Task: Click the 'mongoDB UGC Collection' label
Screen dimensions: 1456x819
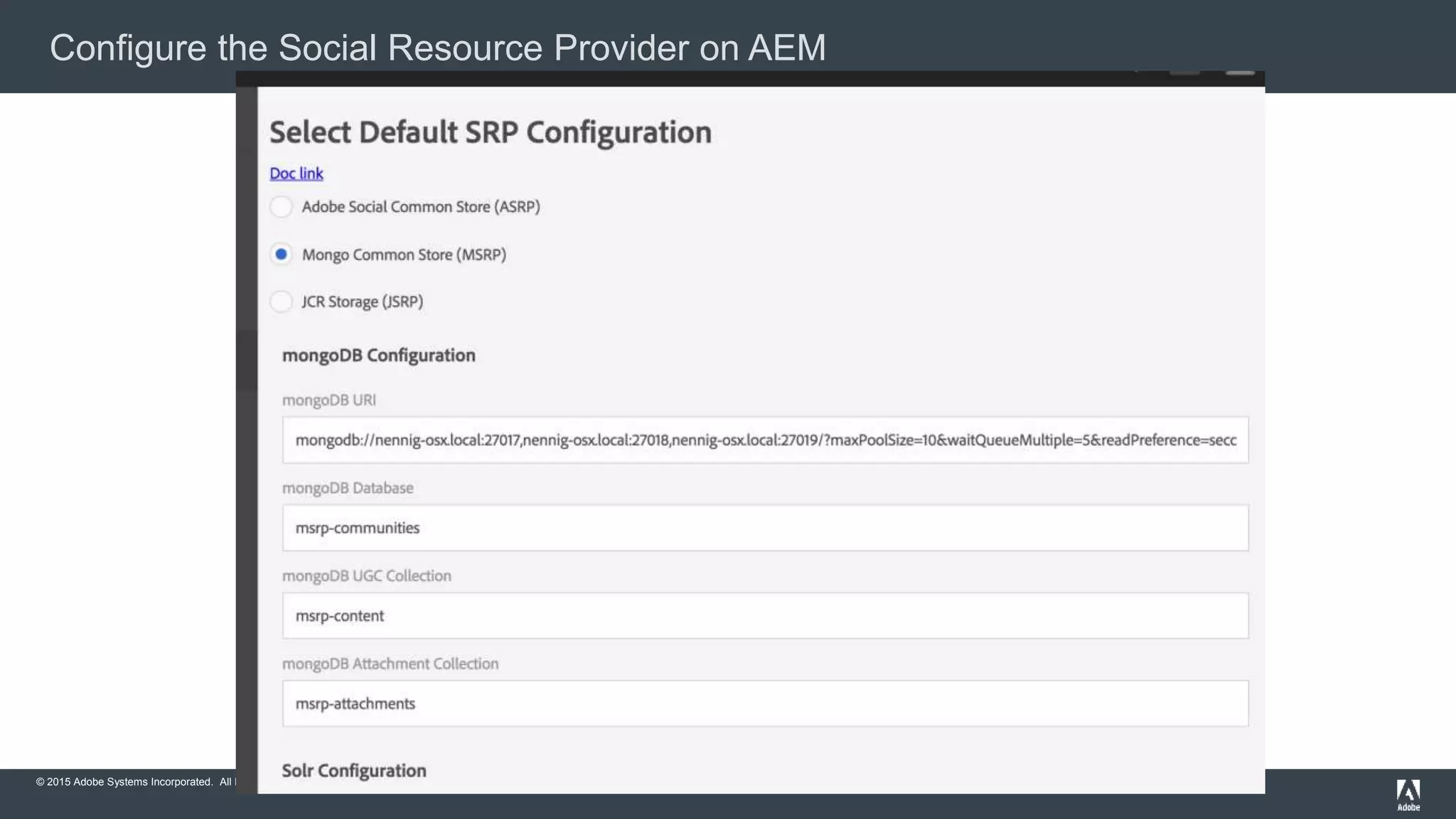Action: tap(367, 576)
